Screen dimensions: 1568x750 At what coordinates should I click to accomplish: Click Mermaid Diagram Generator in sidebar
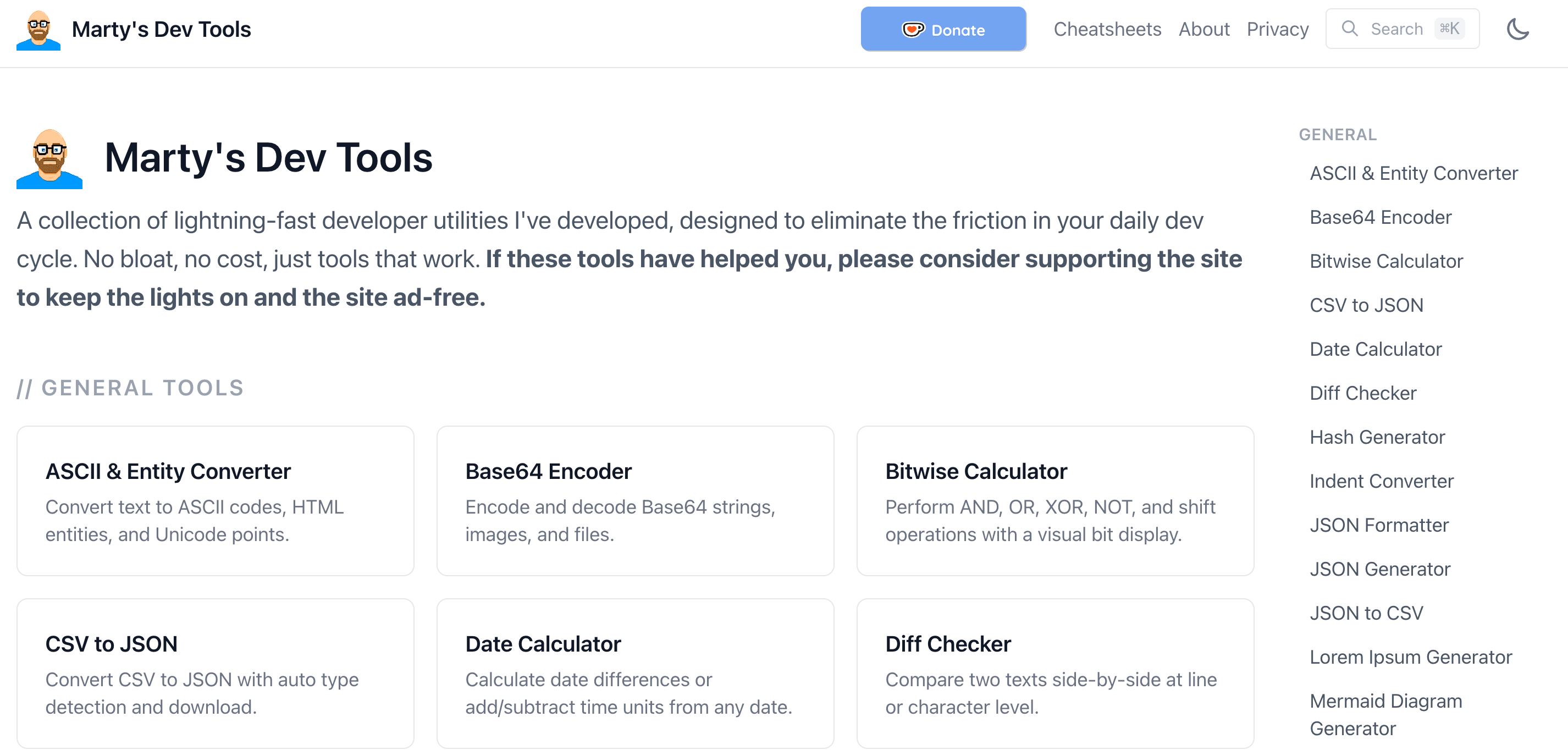1385,714
